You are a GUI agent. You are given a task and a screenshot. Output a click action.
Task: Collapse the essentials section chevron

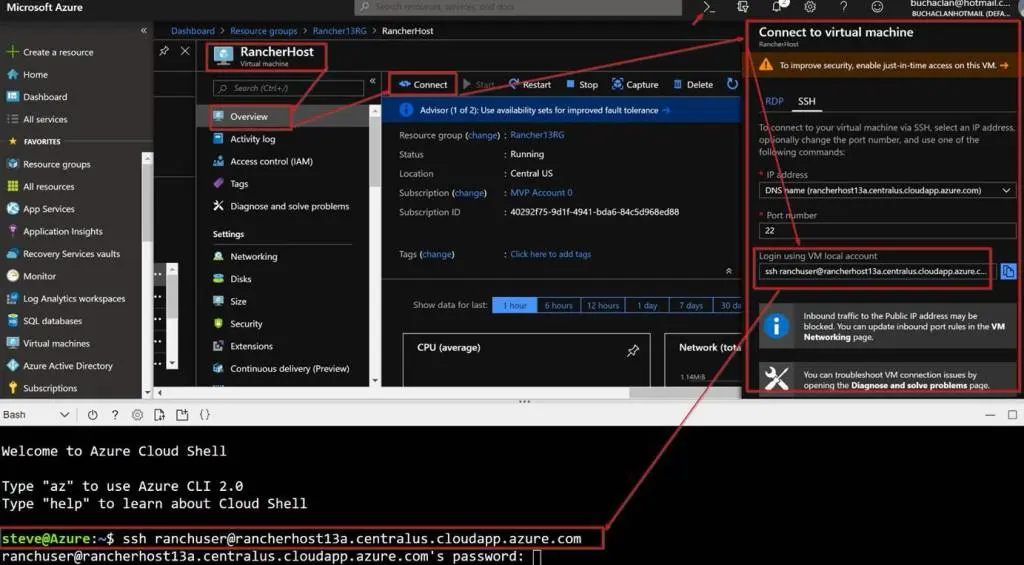(729, 271)
